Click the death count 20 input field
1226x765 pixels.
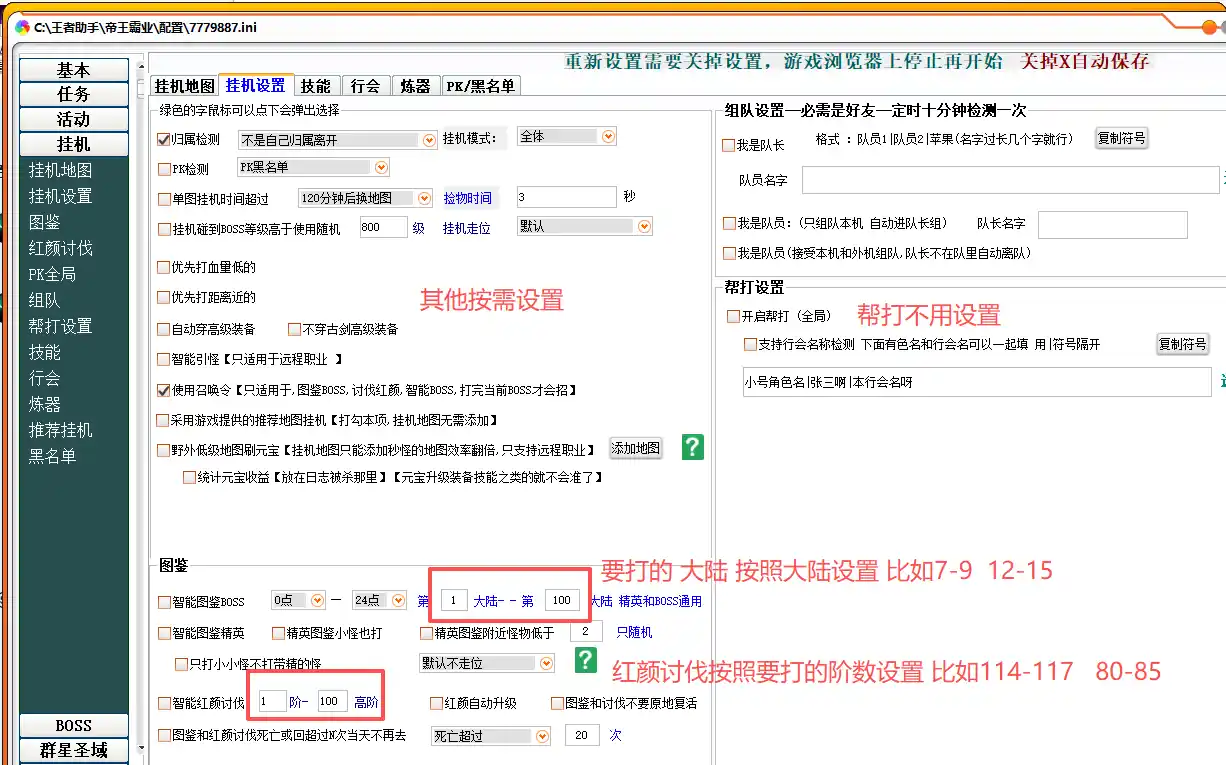582,735
